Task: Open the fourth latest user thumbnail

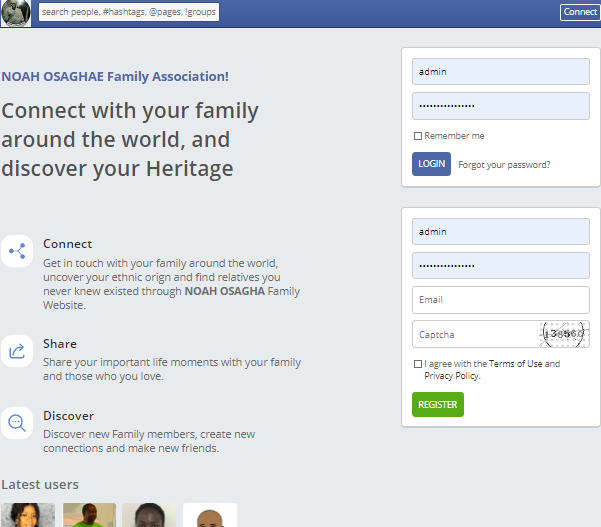Action: coord(210,515)
